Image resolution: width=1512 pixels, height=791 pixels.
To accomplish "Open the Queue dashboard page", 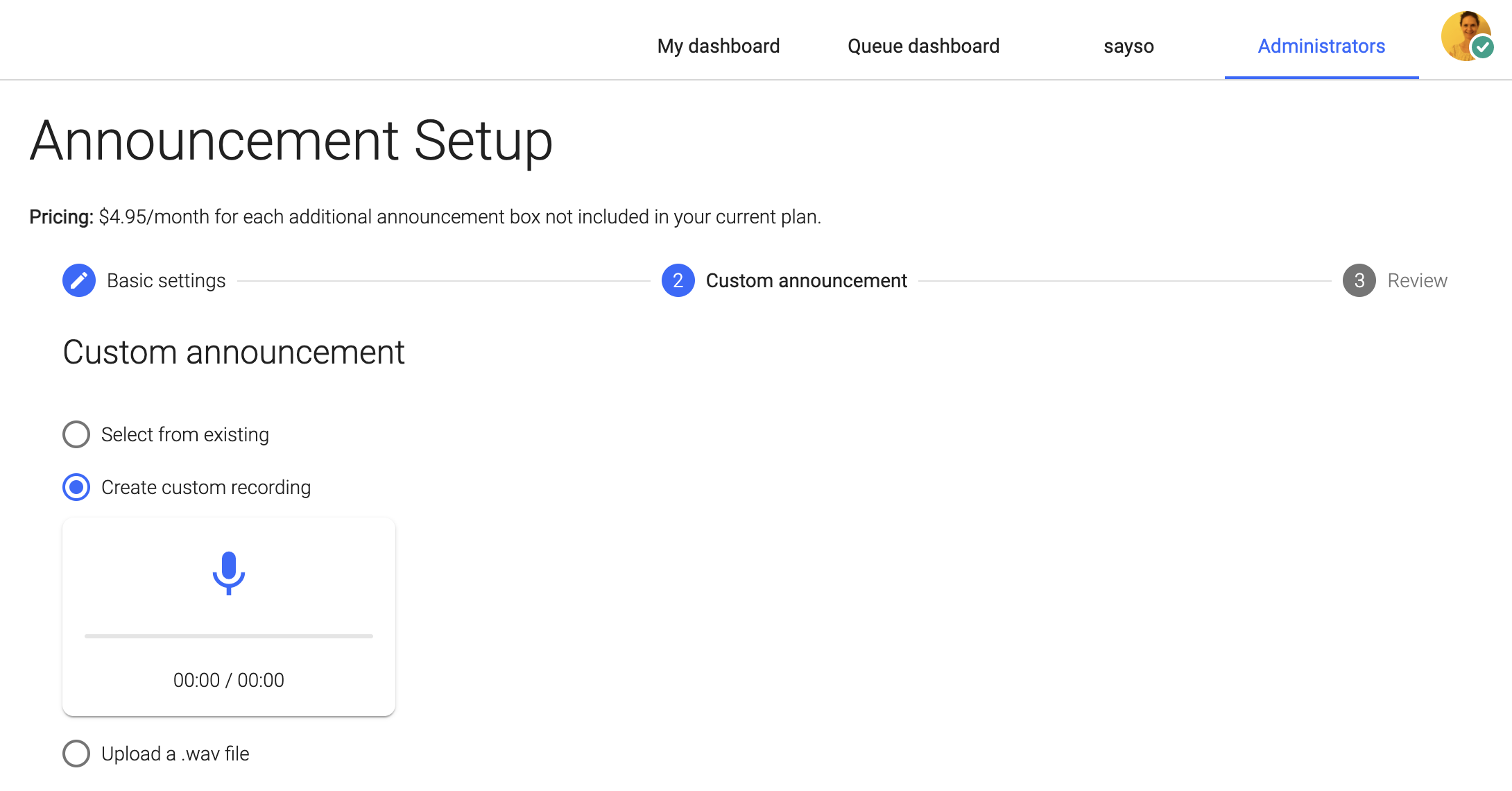I will (x=923, y=45).
